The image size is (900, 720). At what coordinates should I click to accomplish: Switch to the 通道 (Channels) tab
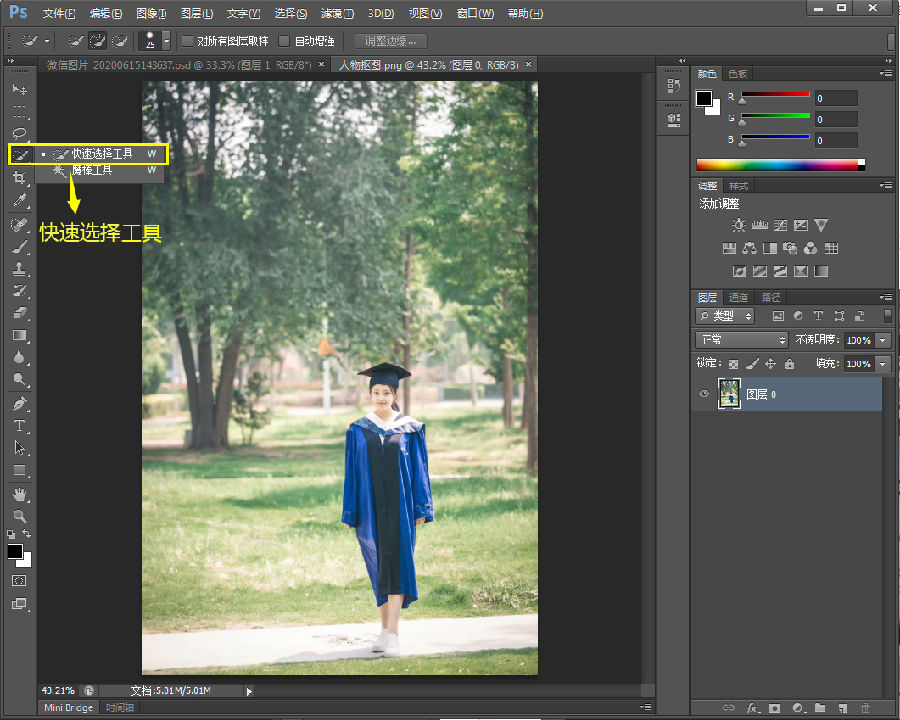click(738, 297)
